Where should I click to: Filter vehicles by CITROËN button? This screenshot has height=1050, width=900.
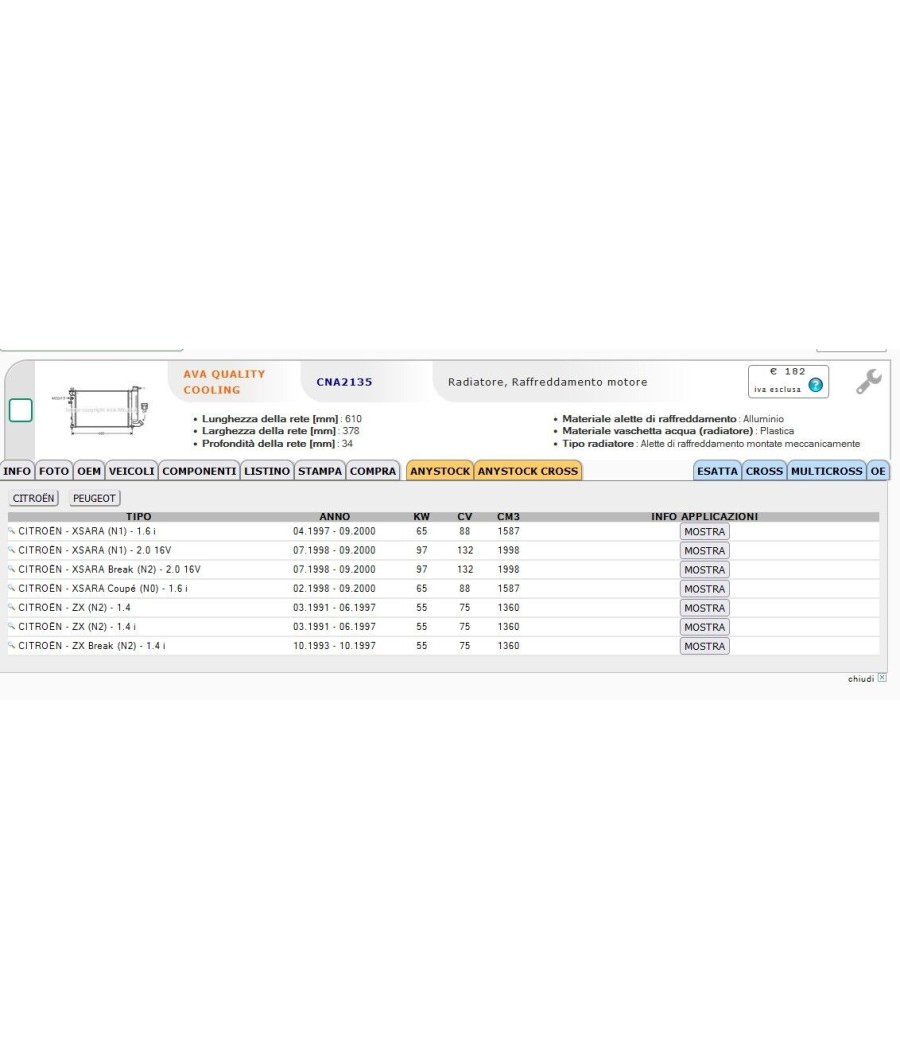[33, 498]
